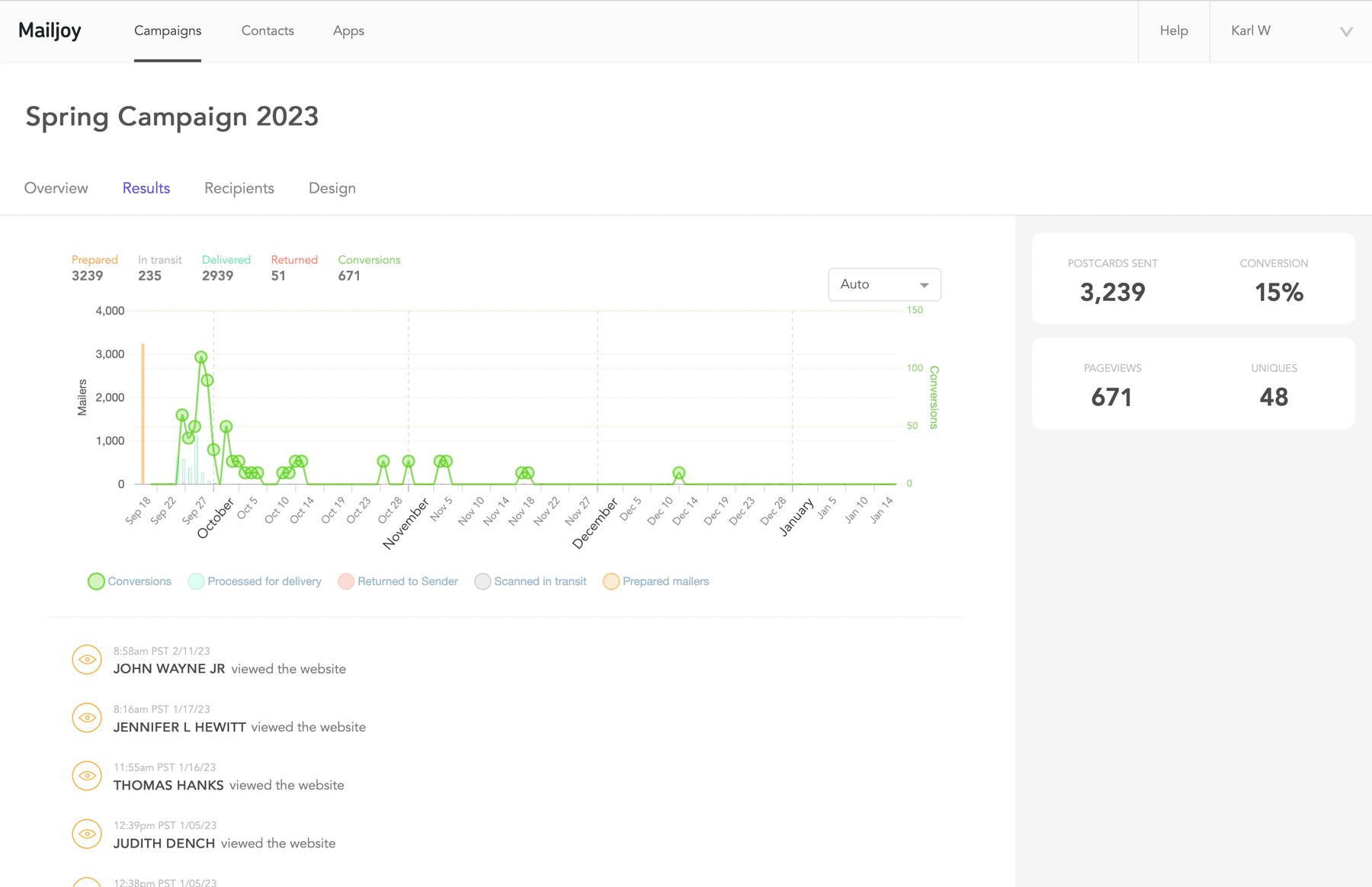Click eye icon beside John Wayne Jr
The height and width of the screenshot is (887, 1372).
[x=87, y=660]
